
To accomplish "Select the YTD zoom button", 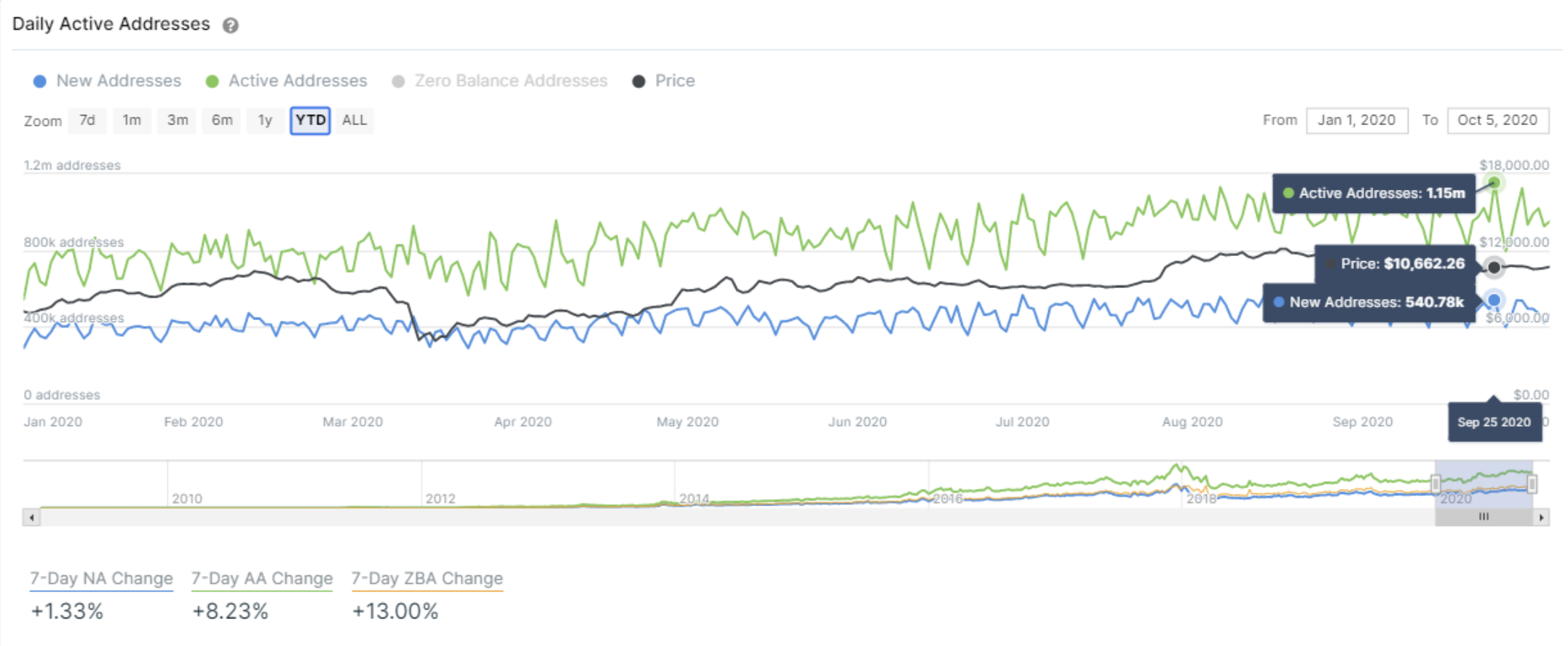I will point(310,120).
